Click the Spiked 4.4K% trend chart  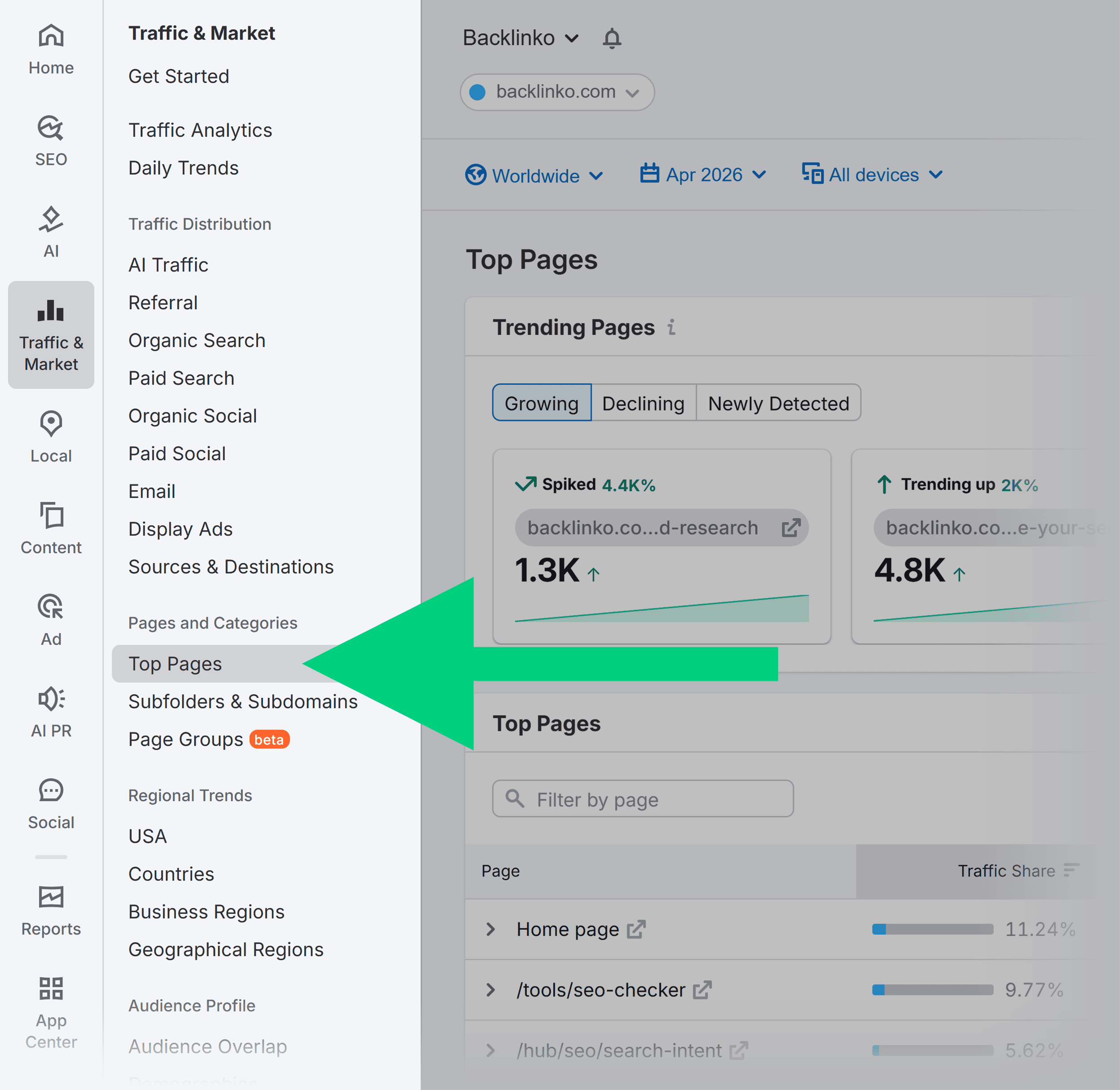click(x=661, y=608)
